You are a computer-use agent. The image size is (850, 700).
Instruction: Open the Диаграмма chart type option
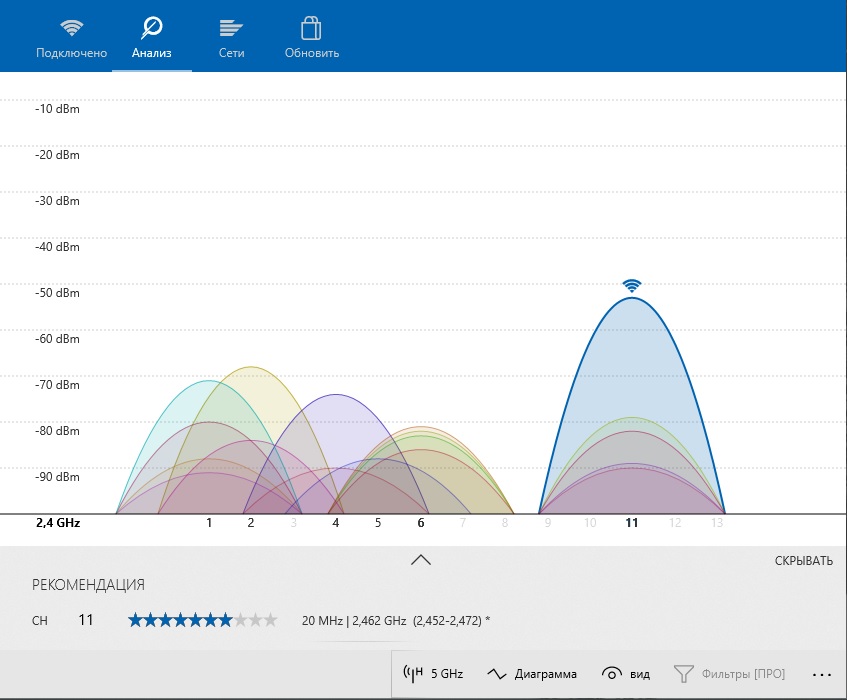pyautogui.click(x=532, y=674)
